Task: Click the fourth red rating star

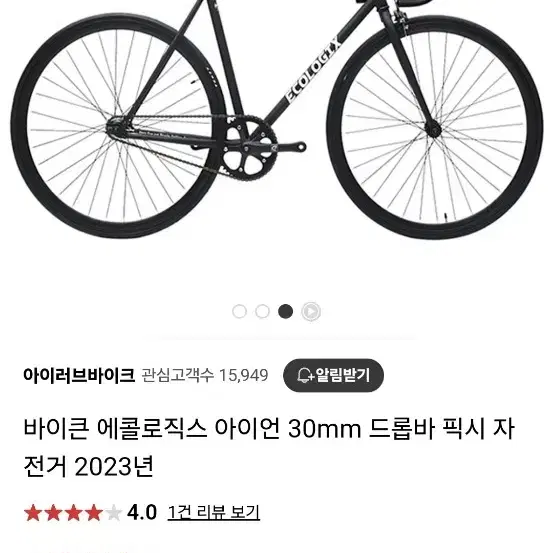Action: pyautogui.click(x=94, y=512)
